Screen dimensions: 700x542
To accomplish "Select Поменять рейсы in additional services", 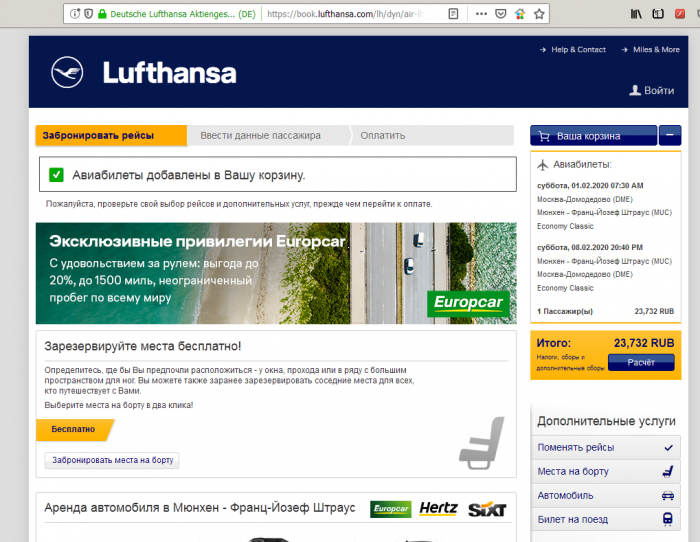I will [606, 447].
